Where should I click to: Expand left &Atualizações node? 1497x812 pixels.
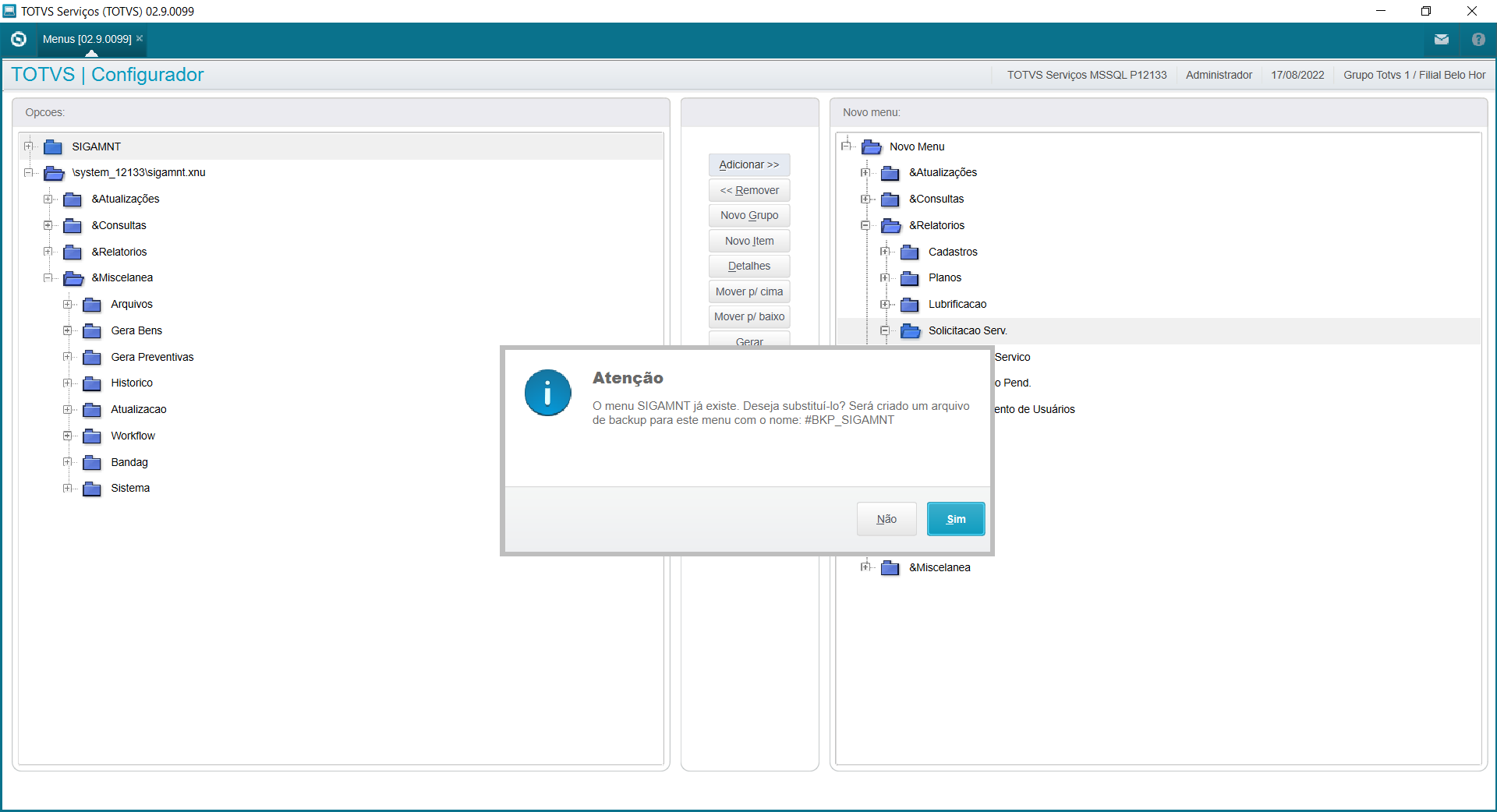48,199
